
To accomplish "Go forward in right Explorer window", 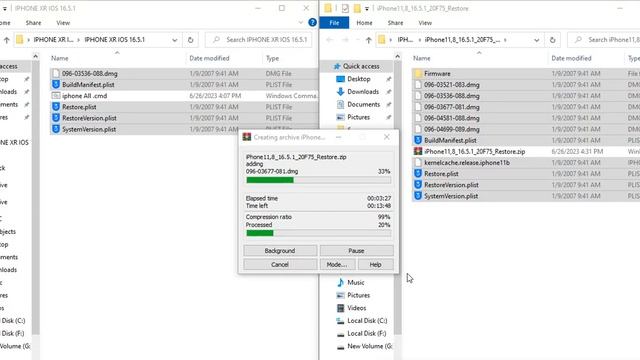I will (345, 40).
